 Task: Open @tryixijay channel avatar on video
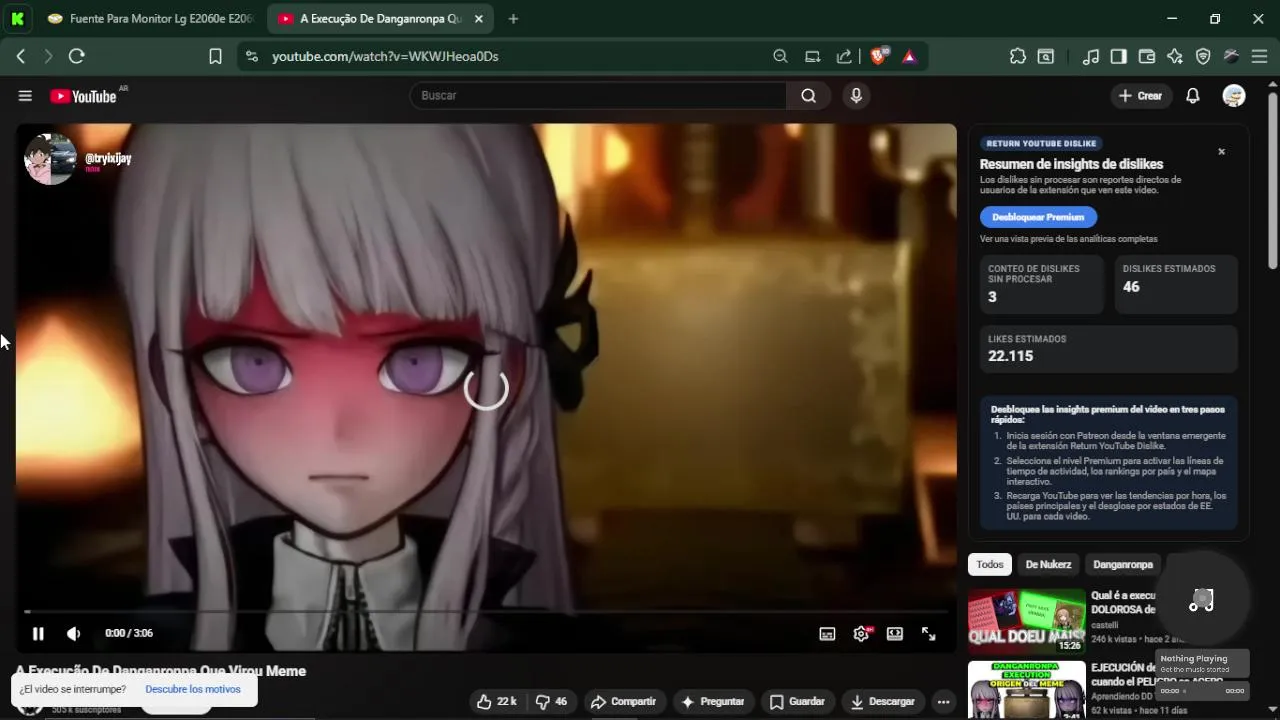[x=50, y=158]
